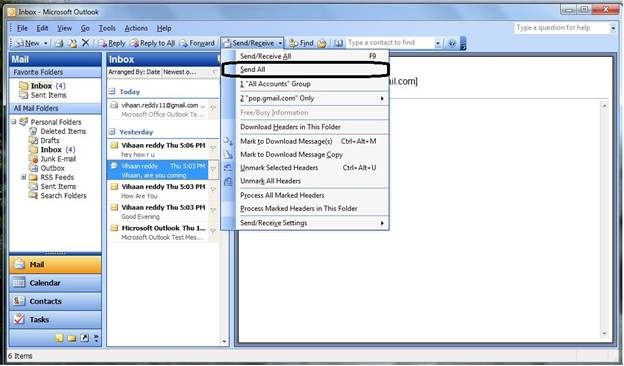The height and width of the screenshot is (366, 624).
Task: Collapse the Personal Folders tree node
Action: tap(14, 122)
